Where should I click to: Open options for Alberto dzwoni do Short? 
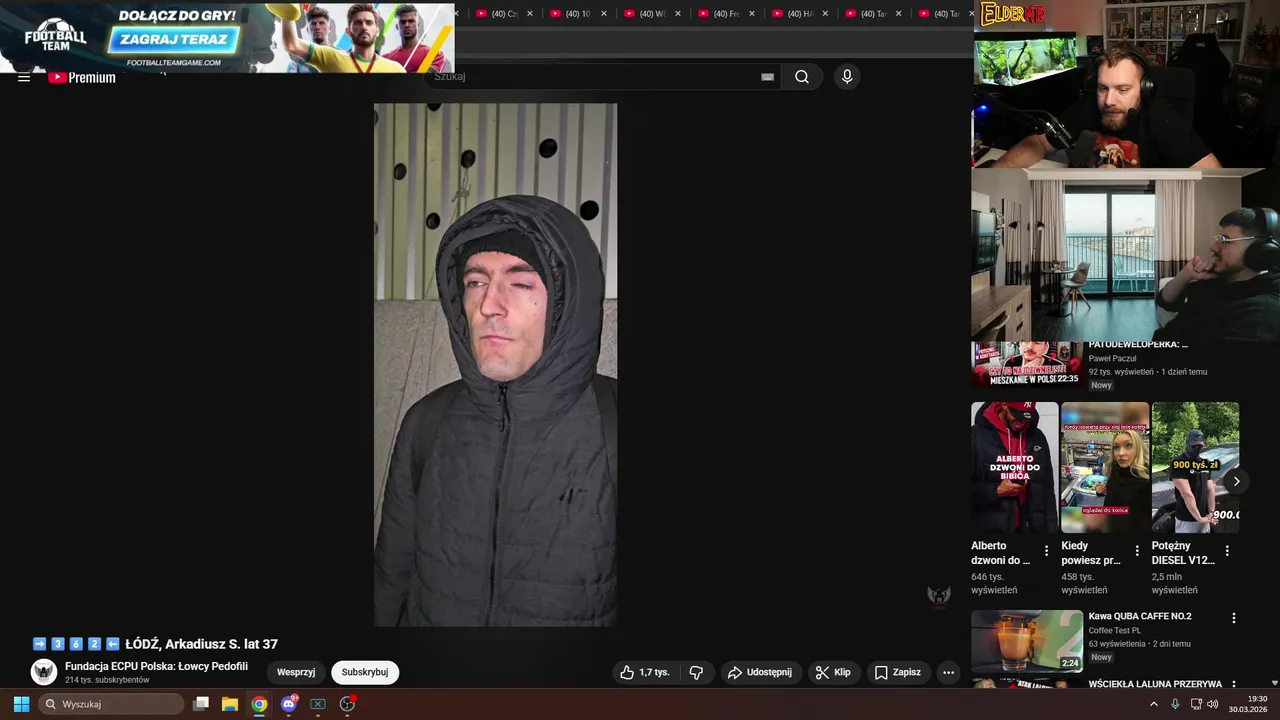point(1046,551)
